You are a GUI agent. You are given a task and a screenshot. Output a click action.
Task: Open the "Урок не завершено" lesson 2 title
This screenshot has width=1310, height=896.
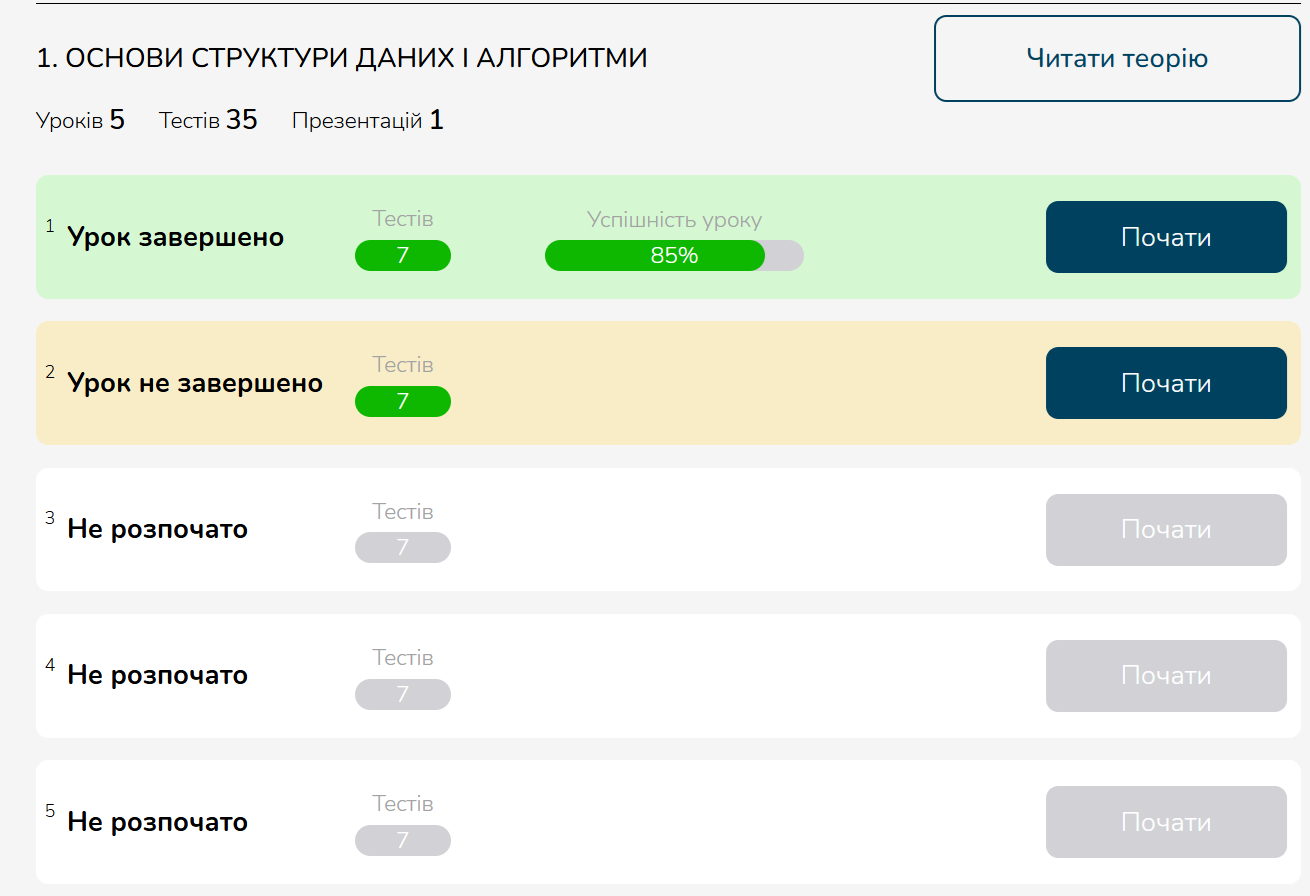pos(195,384)
